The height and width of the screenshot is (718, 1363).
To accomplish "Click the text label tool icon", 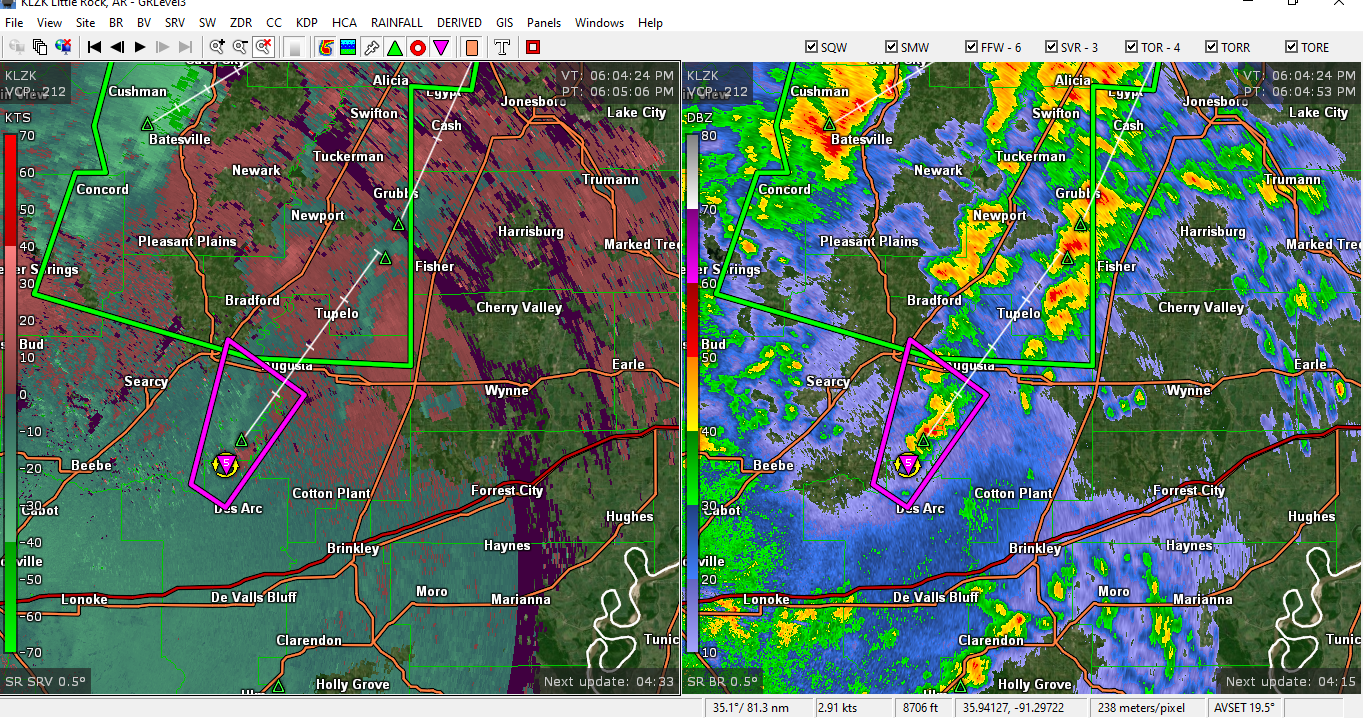I will (x=502, y=47).
